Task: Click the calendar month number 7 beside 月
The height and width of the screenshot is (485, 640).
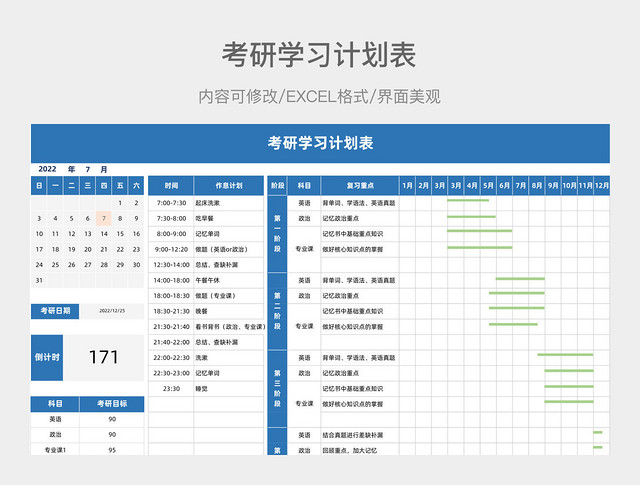Action: [88, 169]
